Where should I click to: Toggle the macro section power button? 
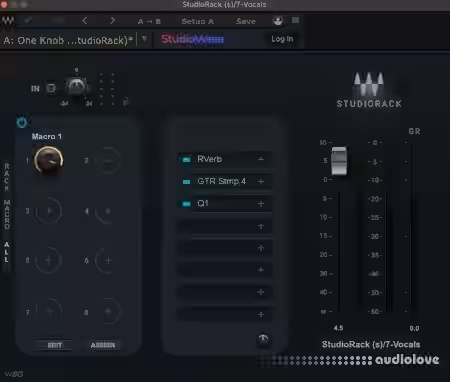22,123
